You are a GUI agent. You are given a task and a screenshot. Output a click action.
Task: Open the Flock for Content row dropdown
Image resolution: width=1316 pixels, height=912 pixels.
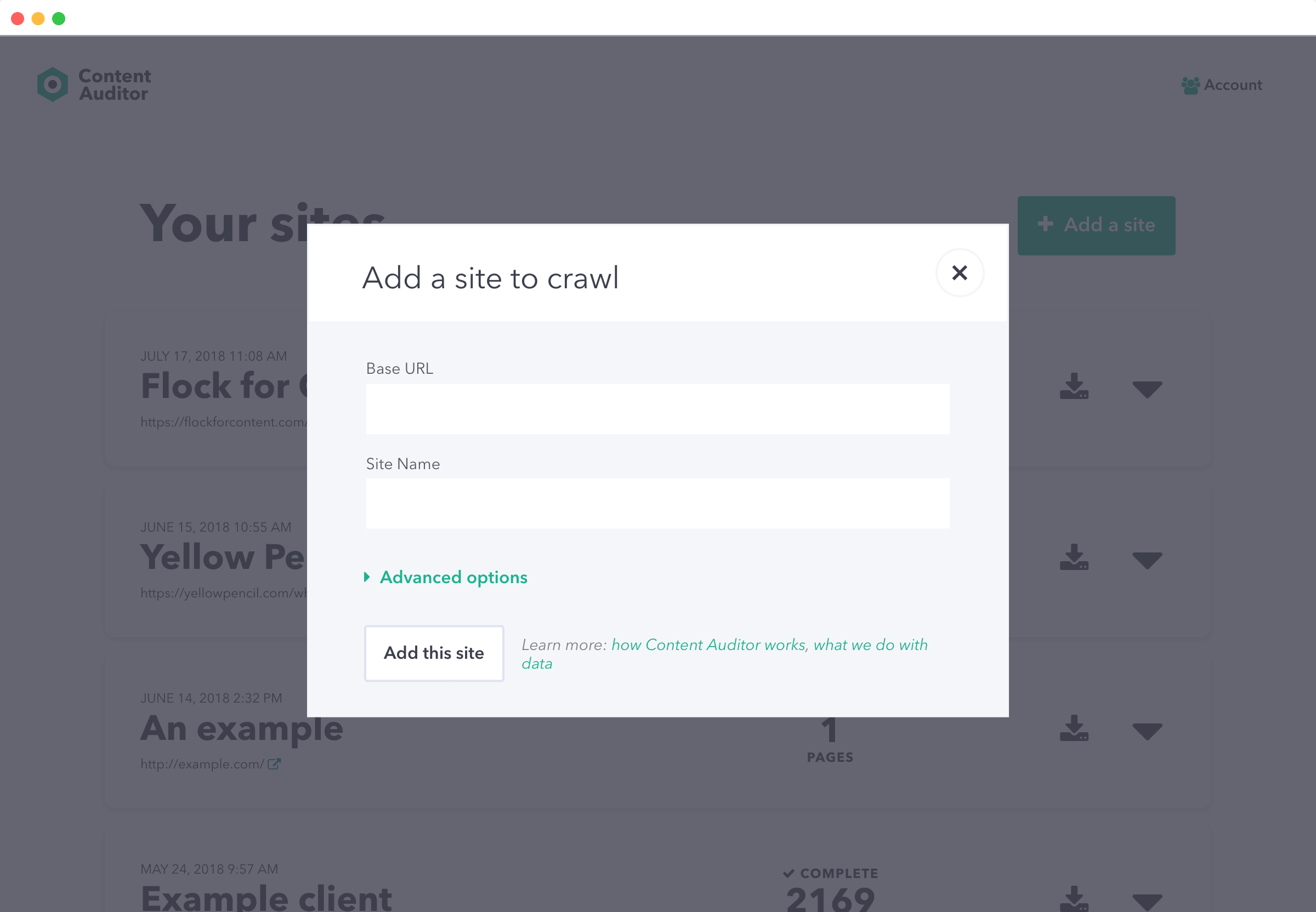pos(1147,390)
